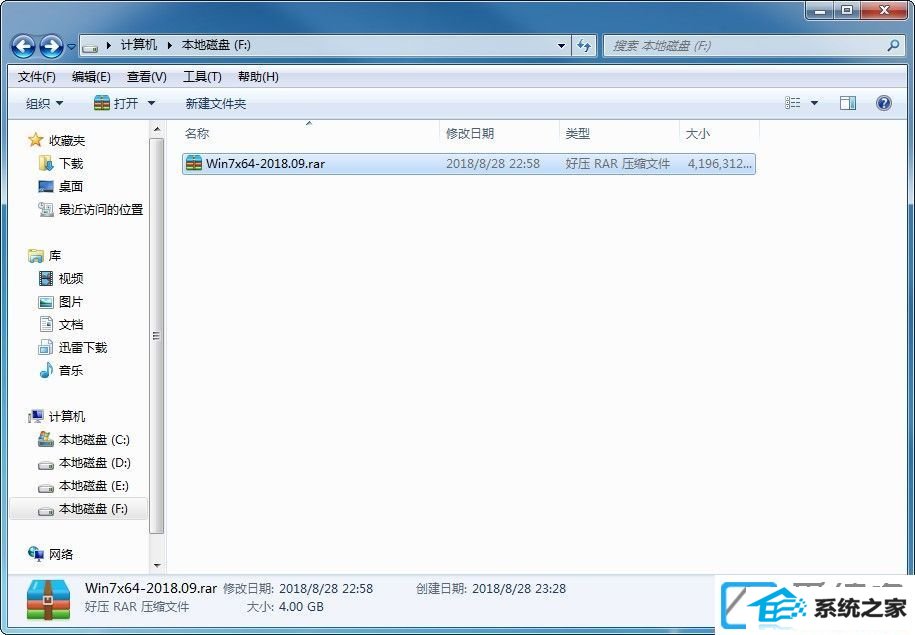Select 本地磁盘 (F:) in navigation pane

(78, 509)
